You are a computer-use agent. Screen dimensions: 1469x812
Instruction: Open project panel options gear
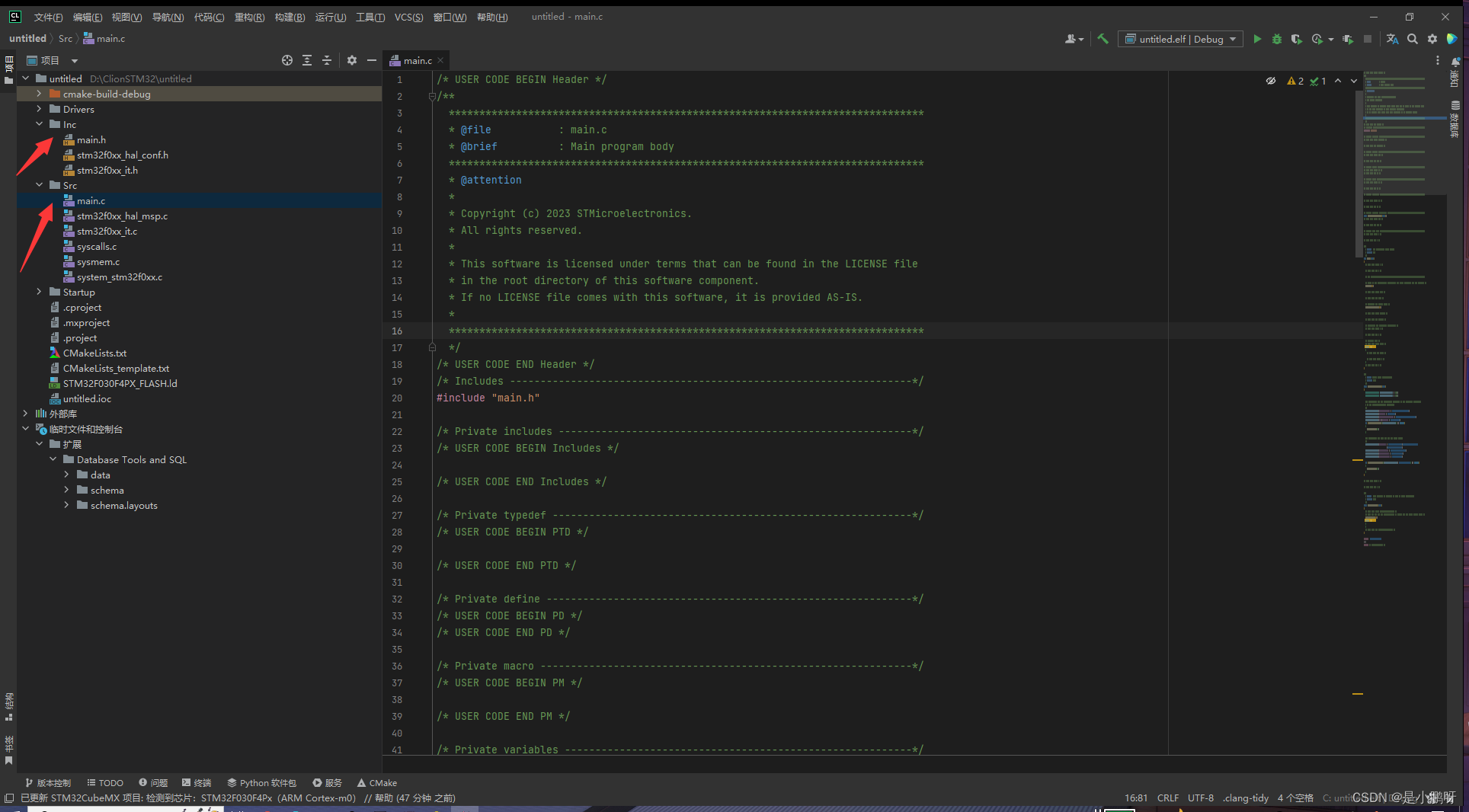click(x=352, y=60)
